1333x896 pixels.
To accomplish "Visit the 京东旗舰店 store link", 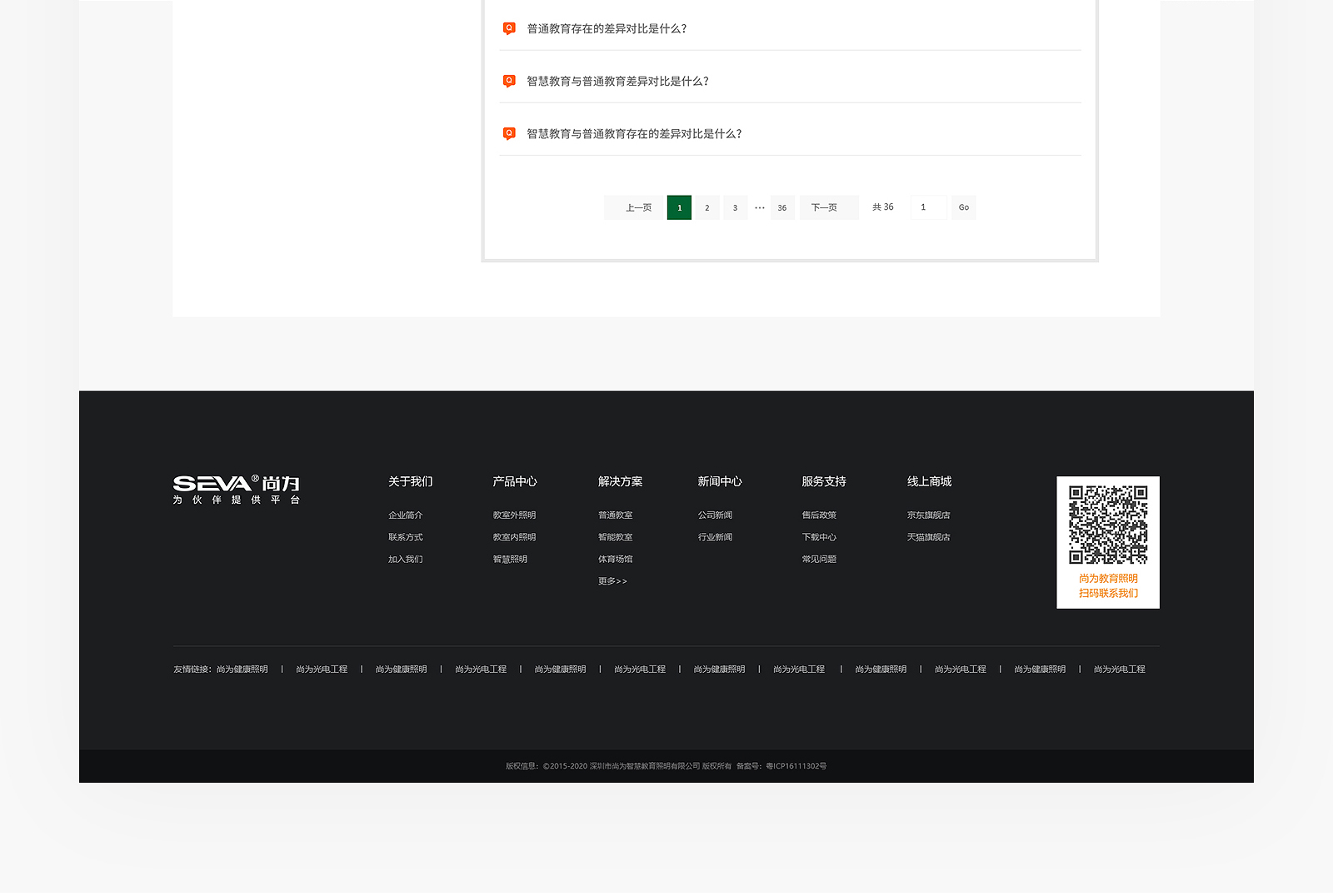I will coord(929,515).
